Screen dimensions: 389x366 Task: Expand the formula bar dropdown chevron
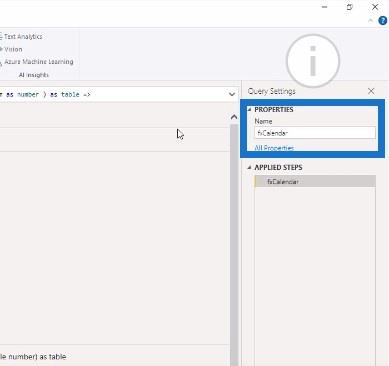(232, 94)
